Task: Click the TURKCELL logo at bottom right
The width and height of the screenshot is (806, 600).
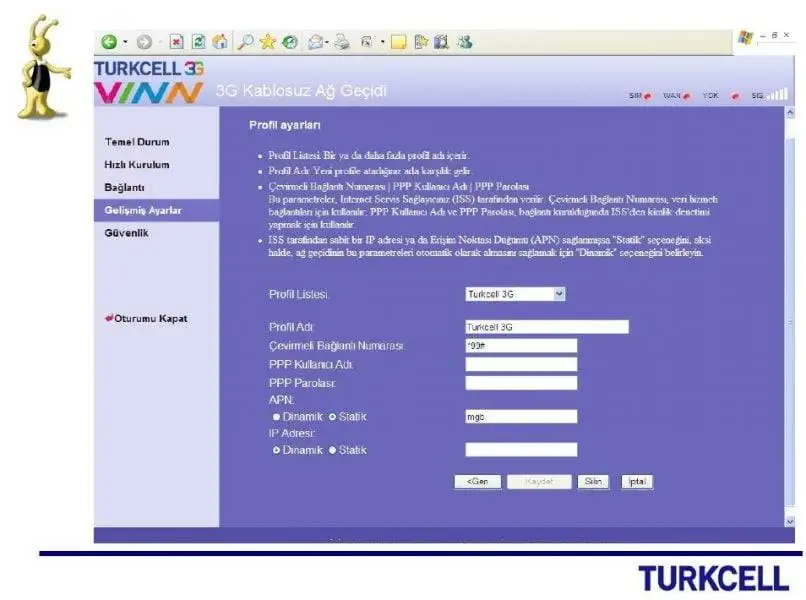Action: pos(713,579)
